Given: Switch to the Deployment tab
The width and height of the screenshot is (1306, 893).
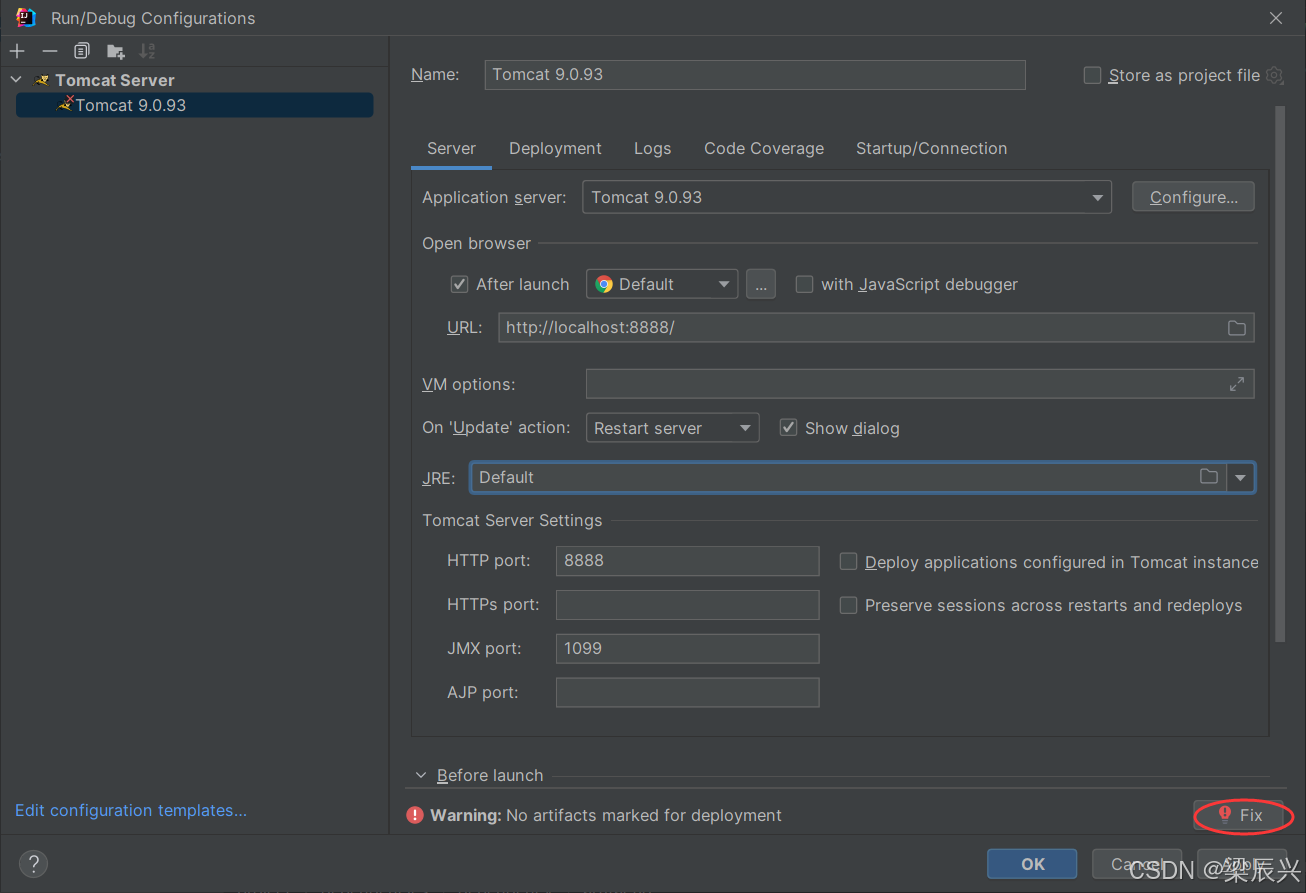Looking at the screenshot, I should point(555,148).
